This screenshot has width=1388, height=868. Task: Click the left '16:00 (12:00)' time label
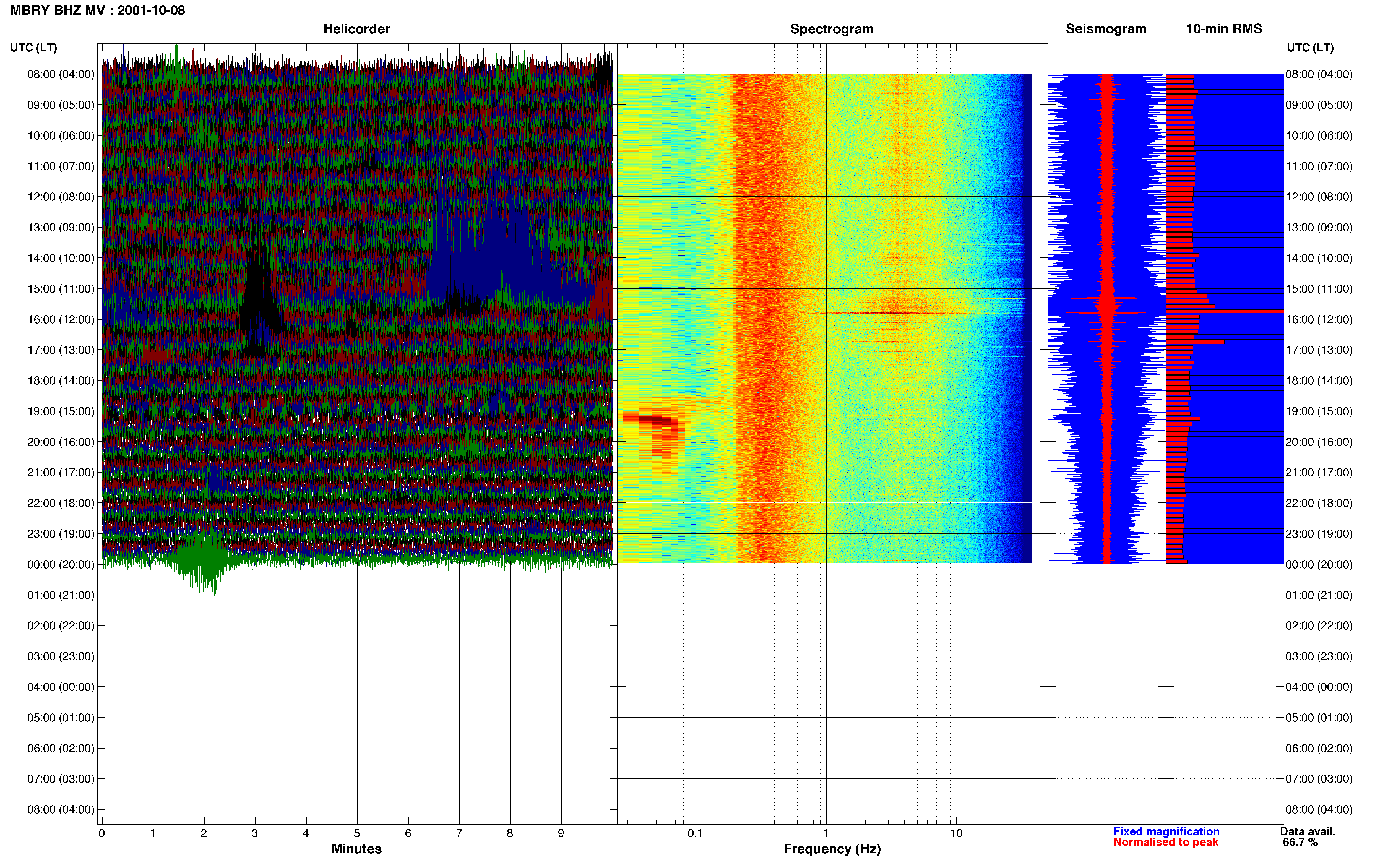coord(60,319)
